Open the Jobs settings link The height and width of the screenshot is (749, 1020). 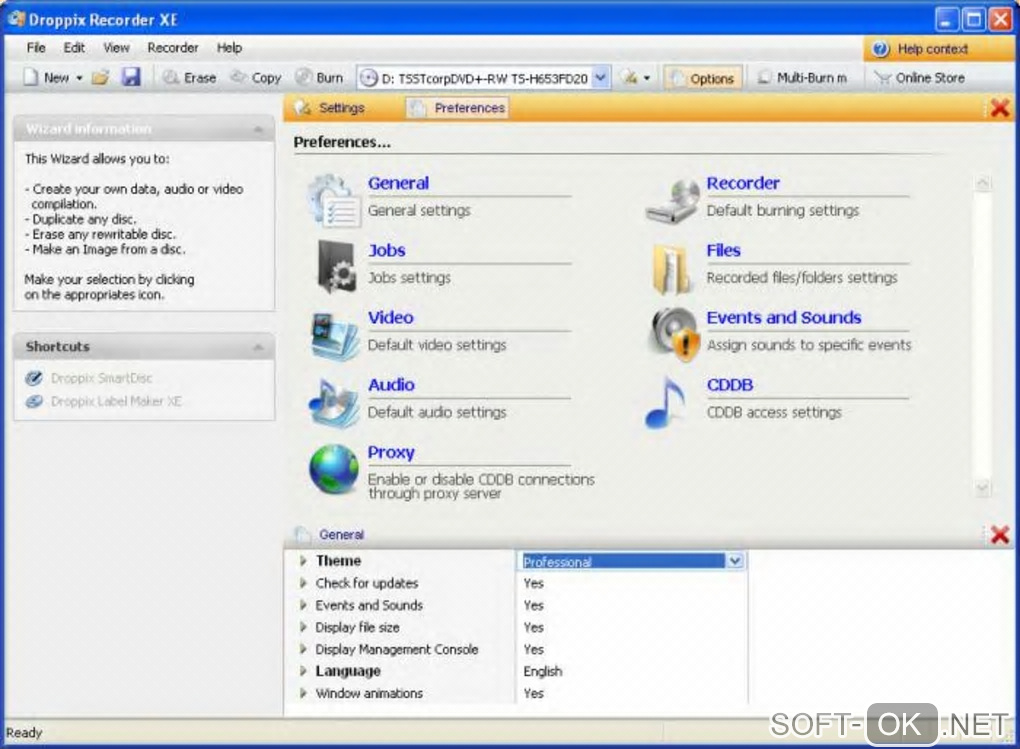386,250
